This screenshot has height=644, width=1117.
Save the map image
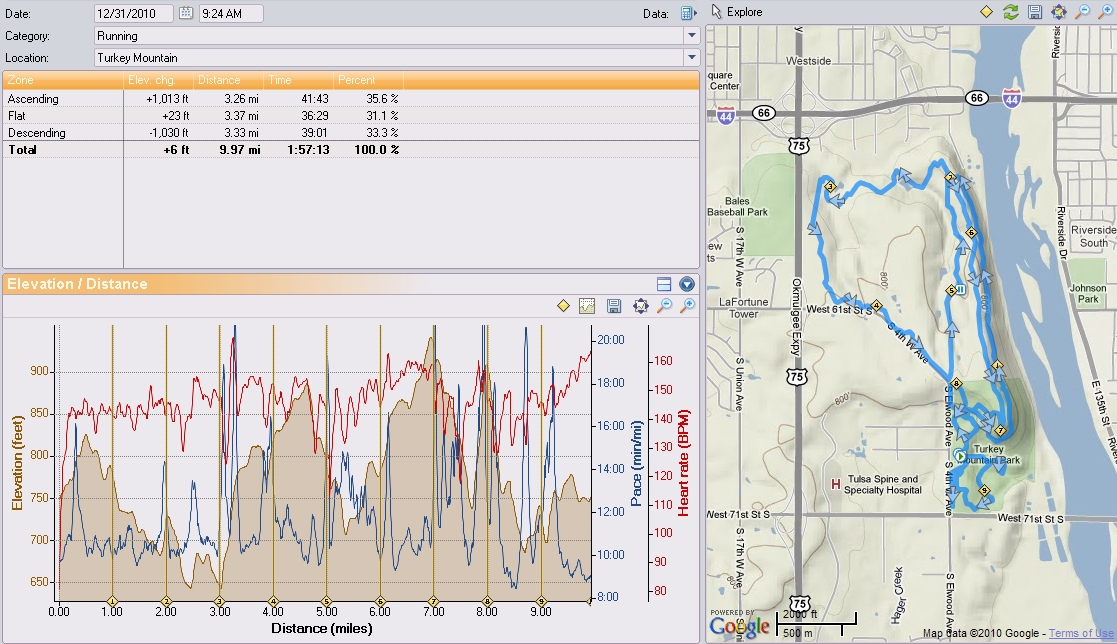[1035, 11]
